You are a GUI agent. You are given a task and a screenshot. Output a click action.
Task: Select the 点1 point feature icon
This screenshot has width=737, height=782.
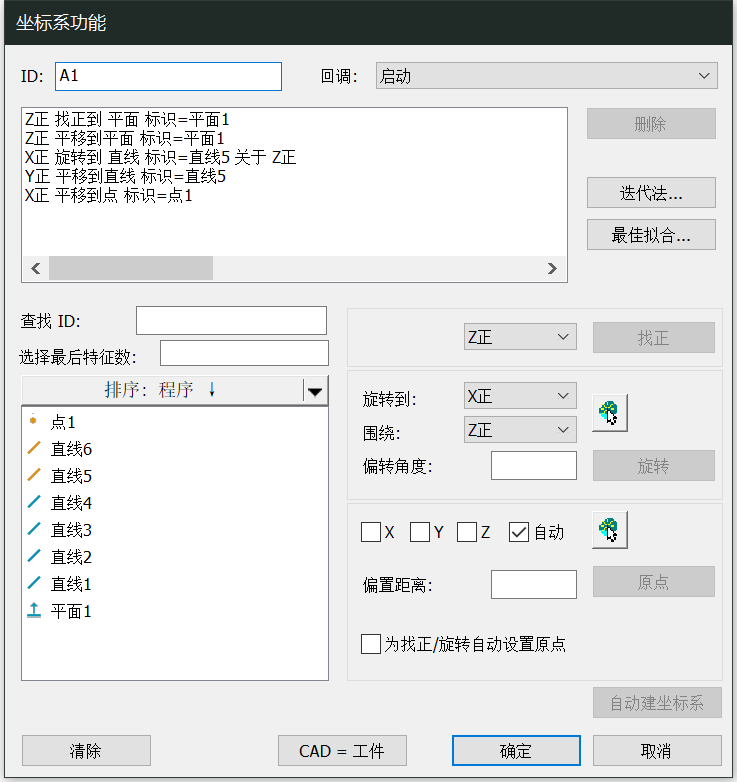click(x=34, y=422)
